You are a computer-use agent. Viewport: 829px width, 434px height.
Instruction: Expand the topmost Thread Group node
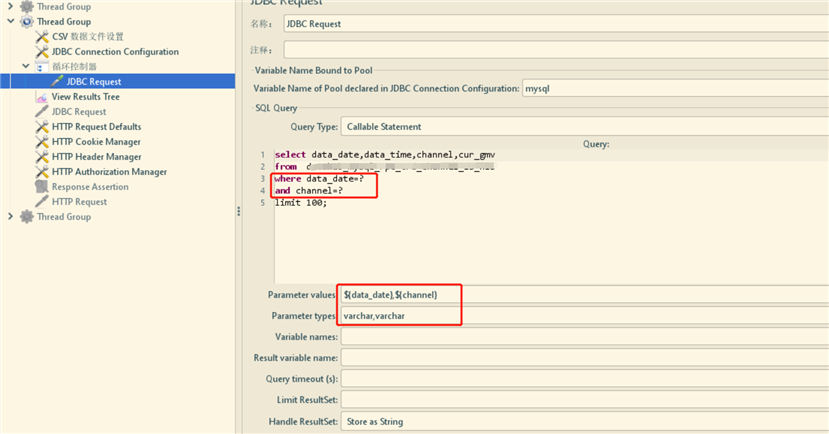tap(11, 6)
